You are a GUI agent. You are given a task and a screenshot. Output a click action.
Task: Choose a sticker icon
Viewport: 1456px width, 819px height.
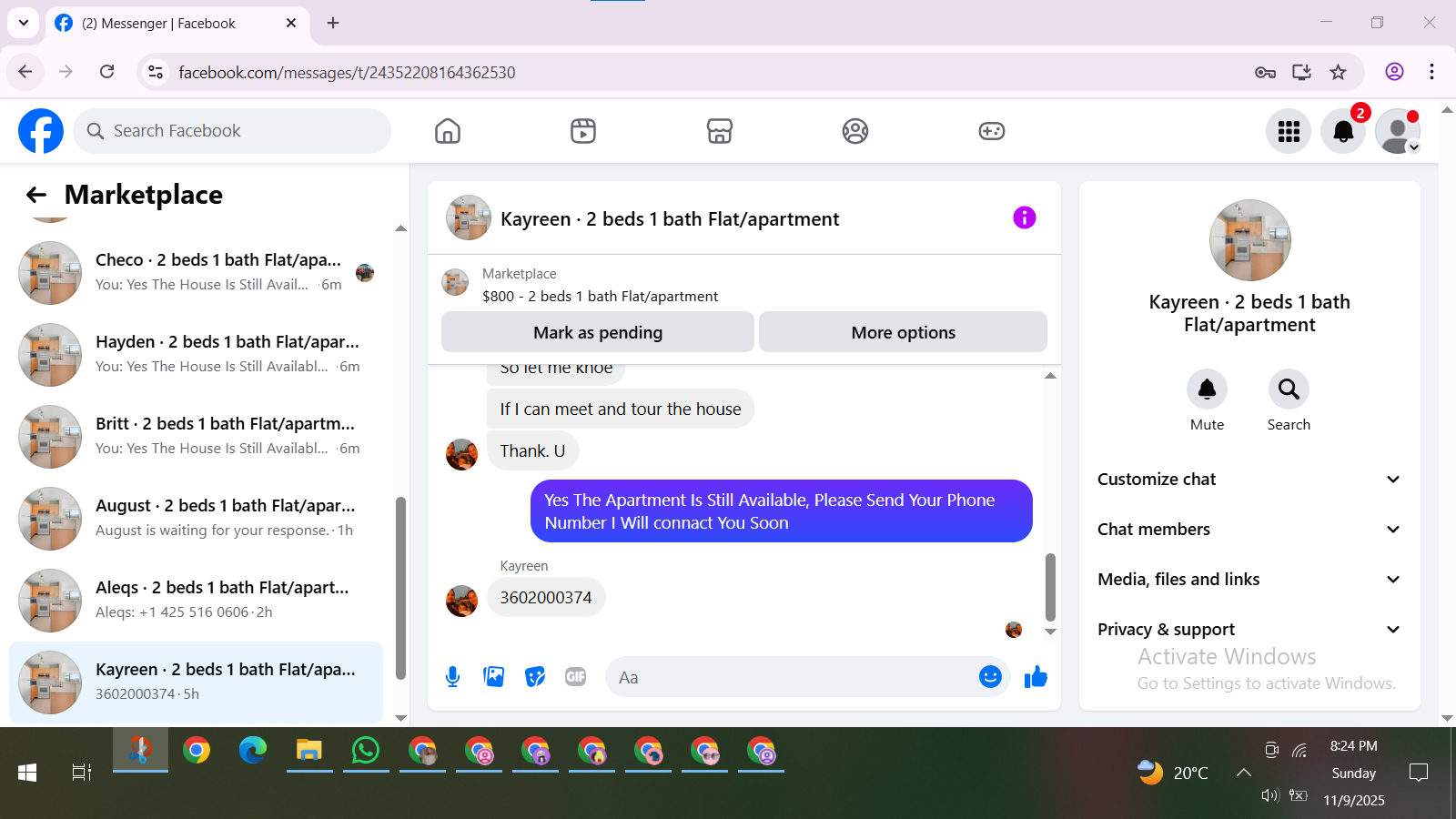tap(535, 677)
